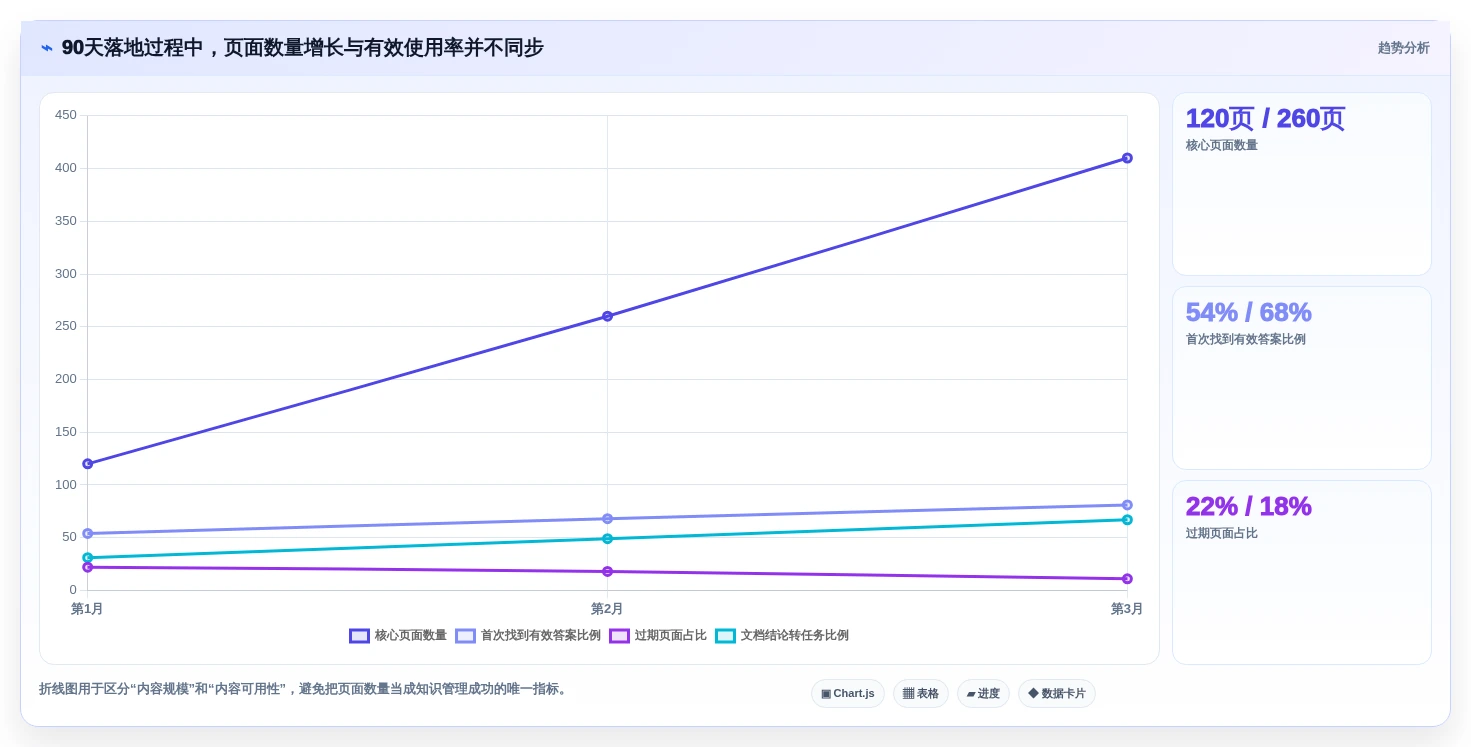Click 首次找到有效答案比例 point at 第3月
1471x747 pixels.
pos(1127,505)
